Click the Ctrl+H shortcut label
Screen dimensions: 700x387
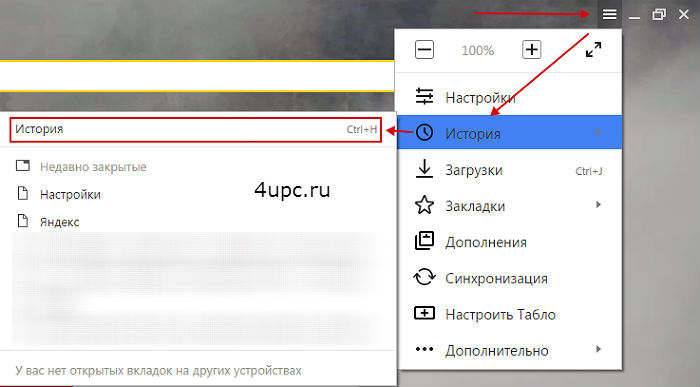coord(362,129)
